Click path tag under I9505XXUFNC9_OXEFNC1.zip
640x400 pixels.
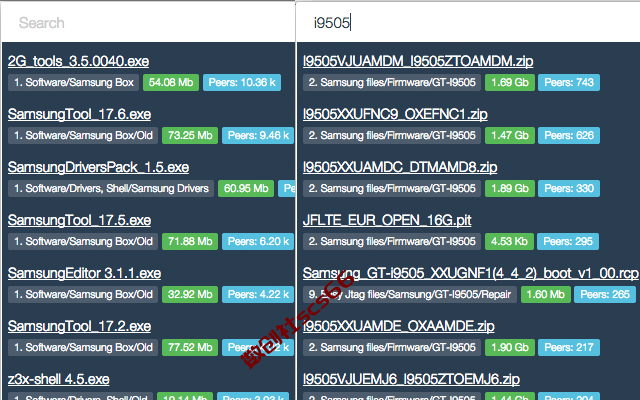[x=392, y=136]
